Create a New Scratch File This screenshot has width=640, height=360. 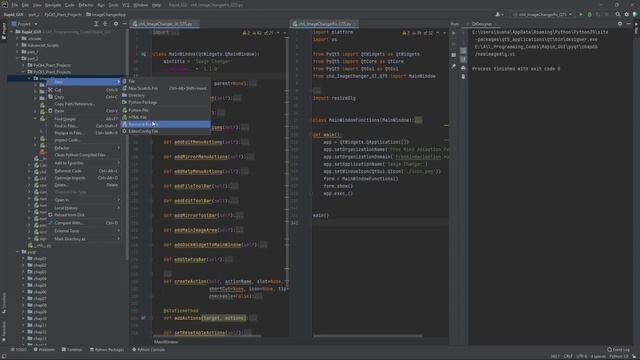[166, 88]
